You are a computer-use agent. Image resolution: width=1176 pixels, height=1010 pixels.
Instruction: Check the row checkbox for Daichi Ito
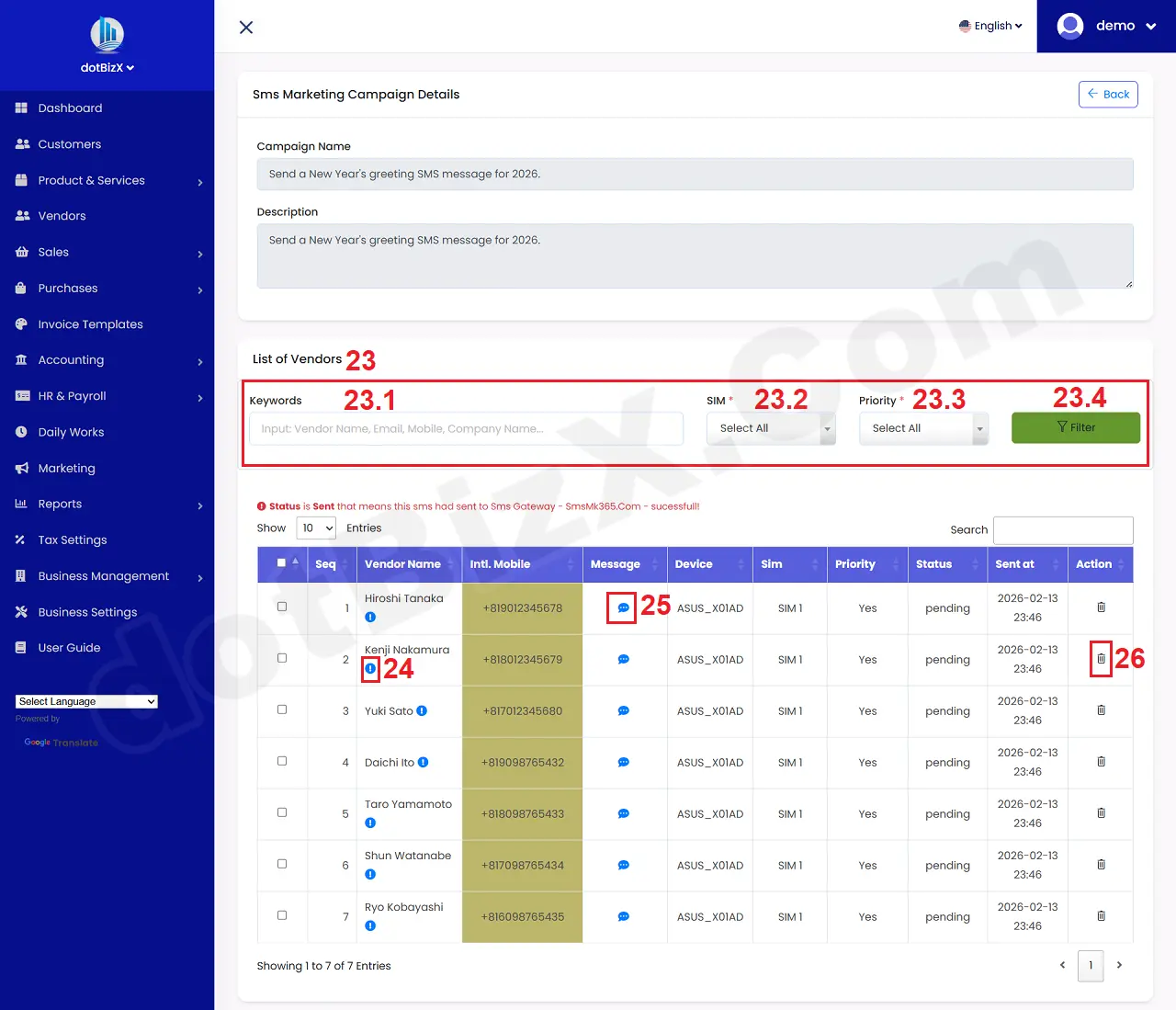(282, 762)
